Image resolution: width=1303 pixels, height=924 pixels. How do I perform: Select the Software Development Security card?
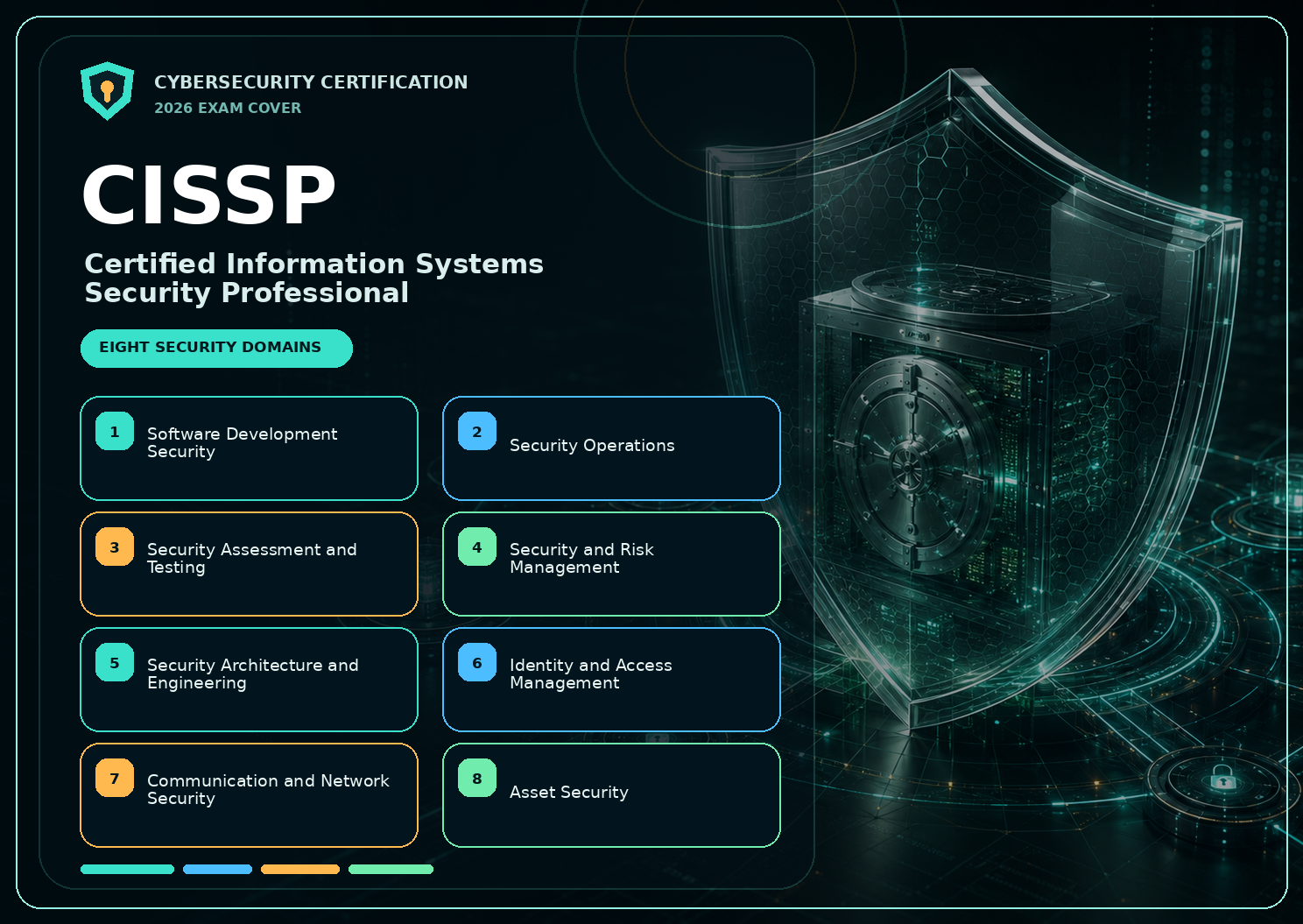coord(249,448)
